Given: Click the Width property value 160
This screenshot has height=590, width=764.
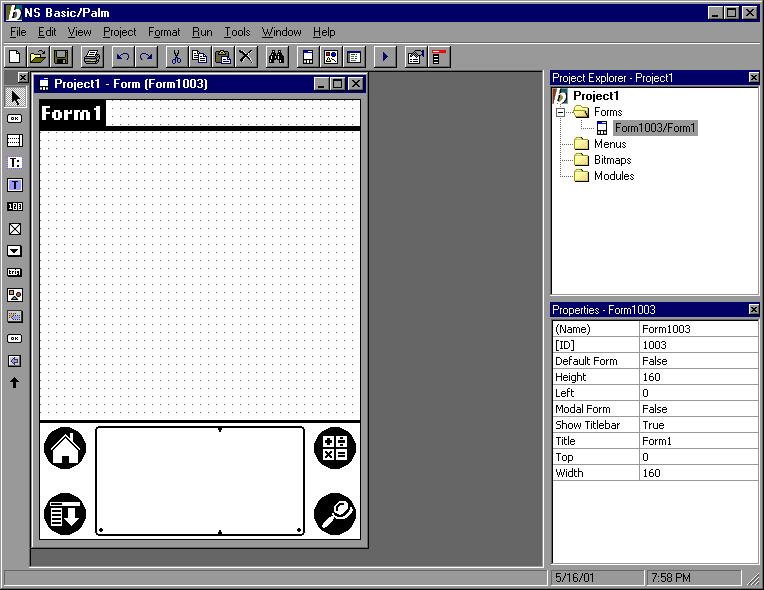Looking at the screenshot, I should tap(699, 473).
